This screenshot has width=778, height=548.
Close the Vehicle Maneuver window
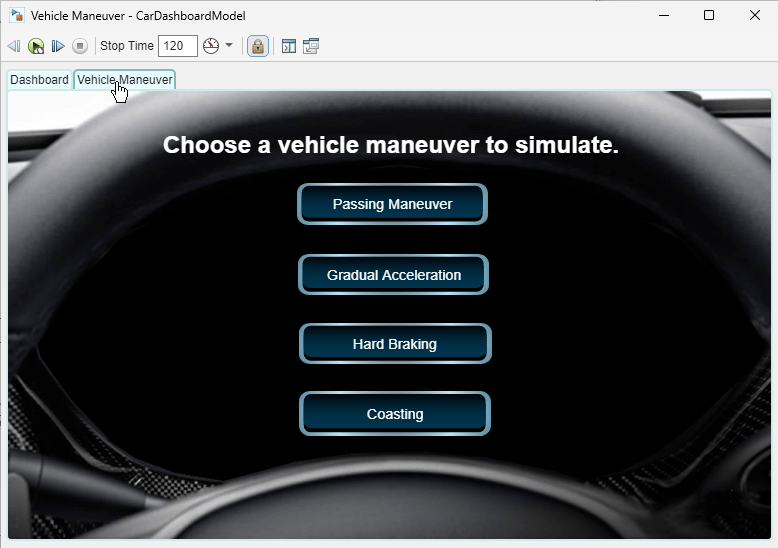click(755, 15)
